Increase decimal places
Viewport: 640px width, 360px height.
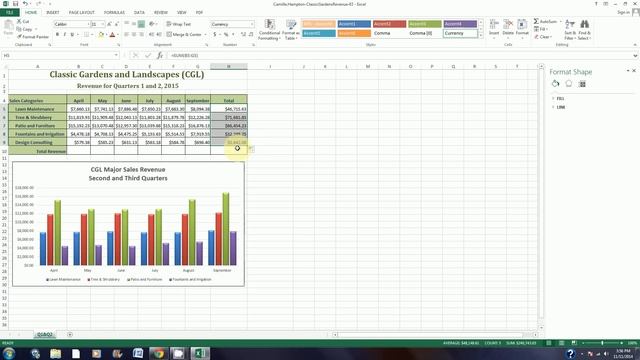pos(243,35)
